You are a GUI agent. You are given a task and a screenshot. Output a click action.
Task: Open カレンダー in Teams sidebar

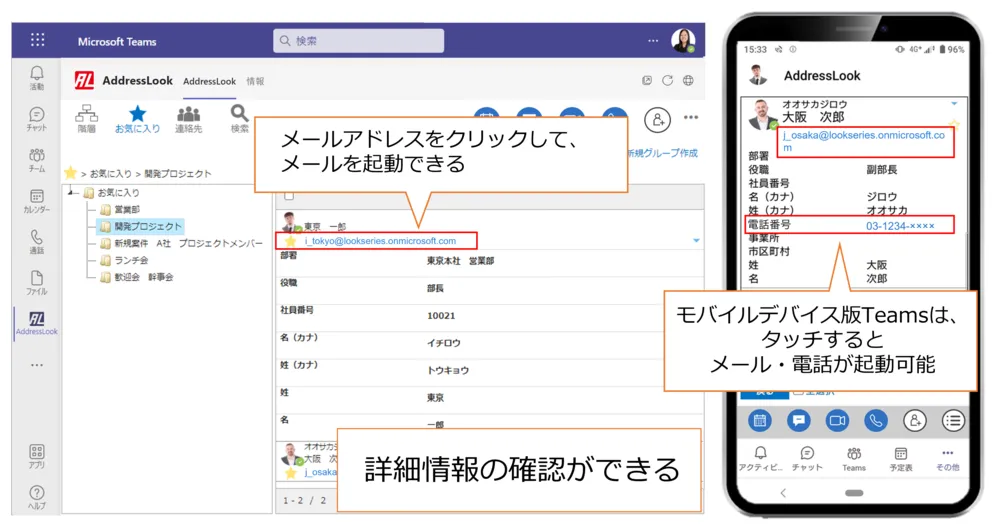point(37,201)
